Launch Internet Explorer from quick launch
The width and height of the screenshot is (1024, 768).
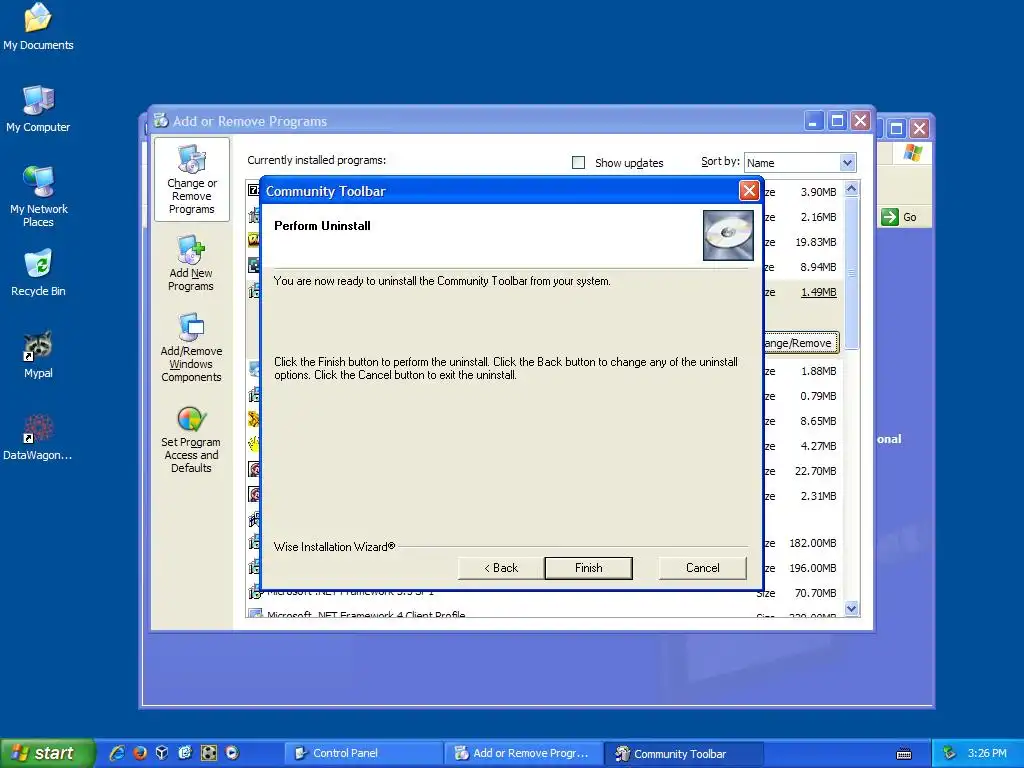117,753
